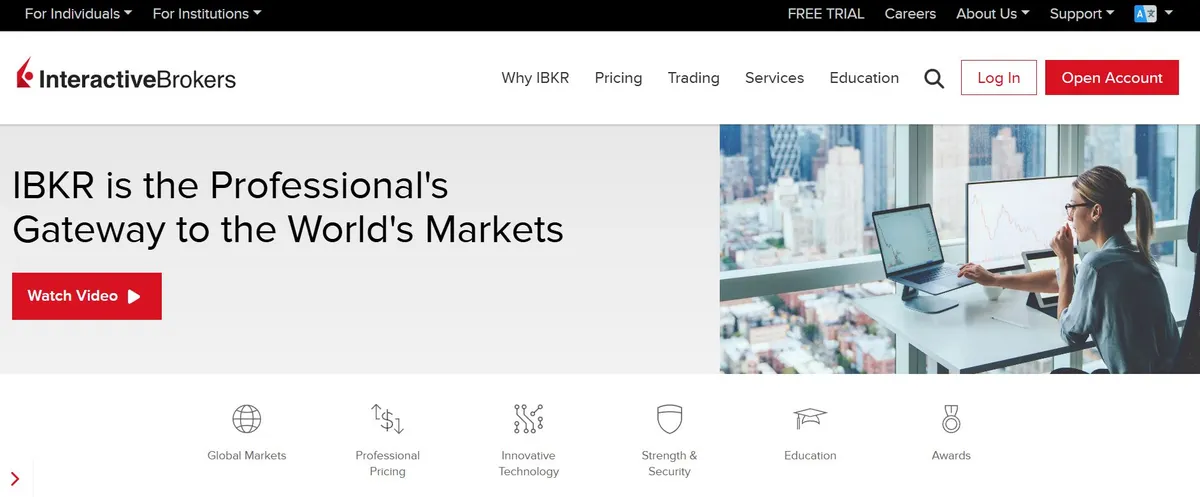Click the red side chevron arrow
The image size is (1200, 497).
coord(15,478)
